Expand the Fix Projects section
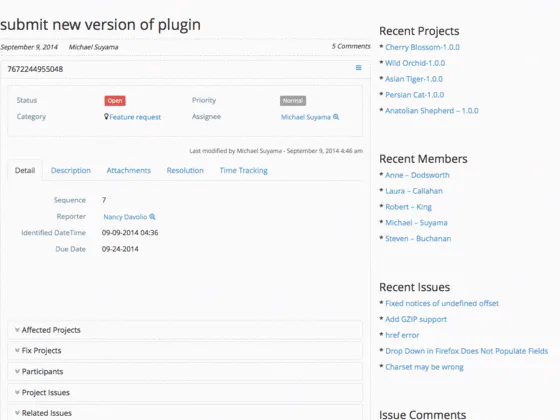The height and width of the screenshot is (420, 560). click(185, 351)
